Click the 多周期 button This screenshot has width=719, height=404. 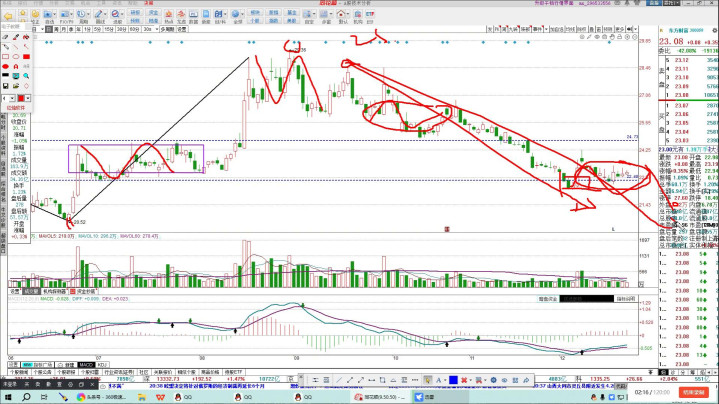pos(168,29)
